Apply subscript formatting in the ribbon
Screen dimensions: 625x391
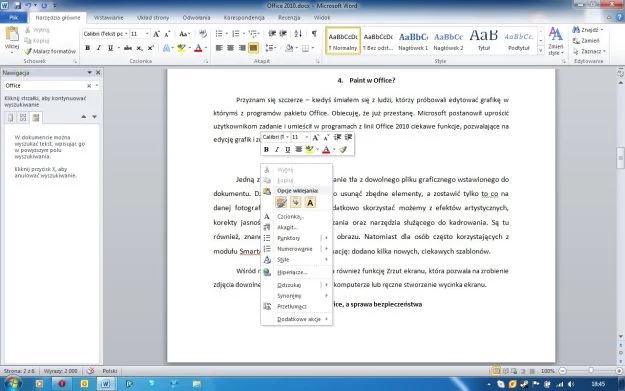[x=139, y=48]
